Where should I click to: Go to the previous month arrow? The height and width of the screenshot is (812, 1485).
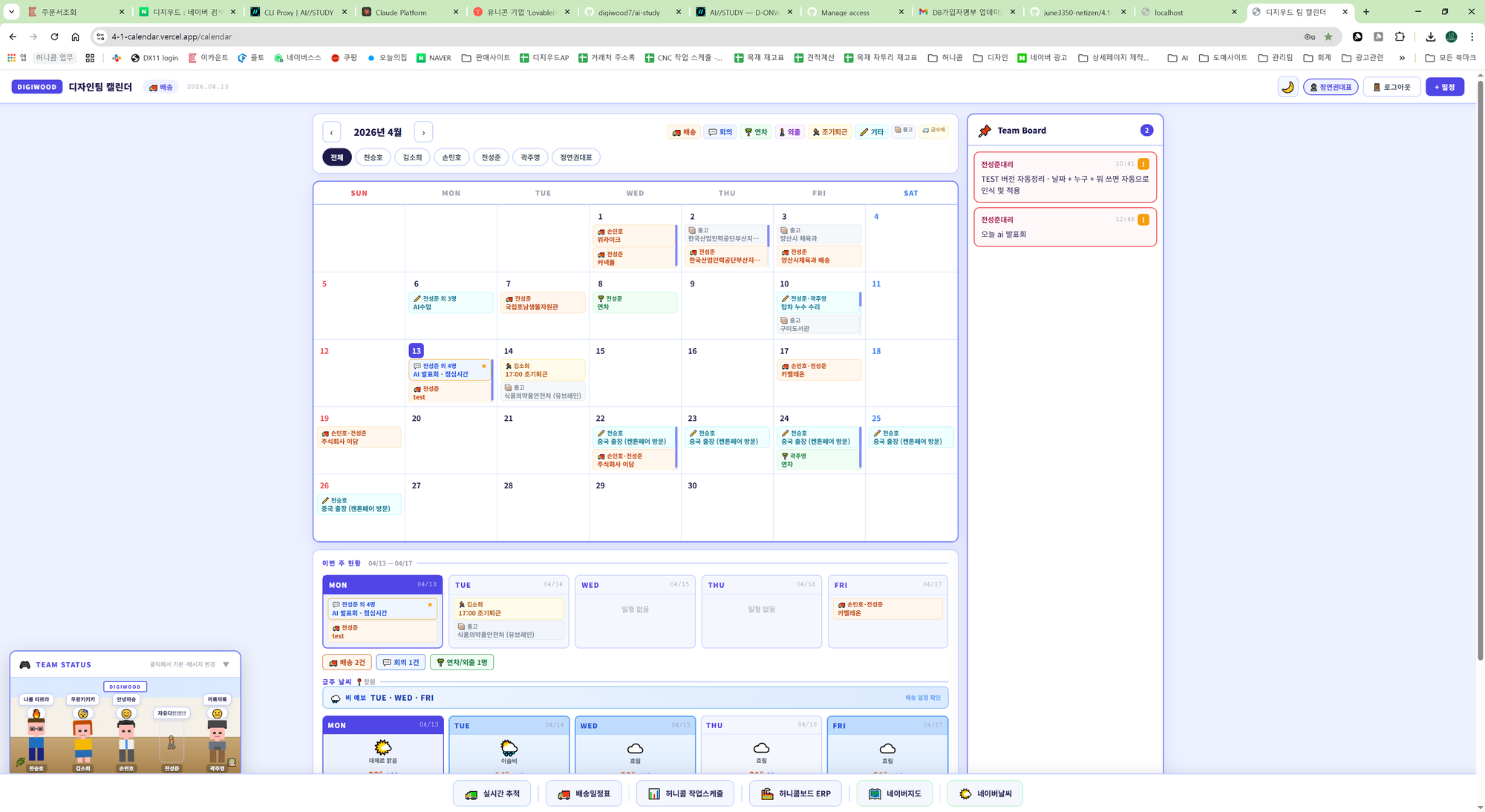332,132
